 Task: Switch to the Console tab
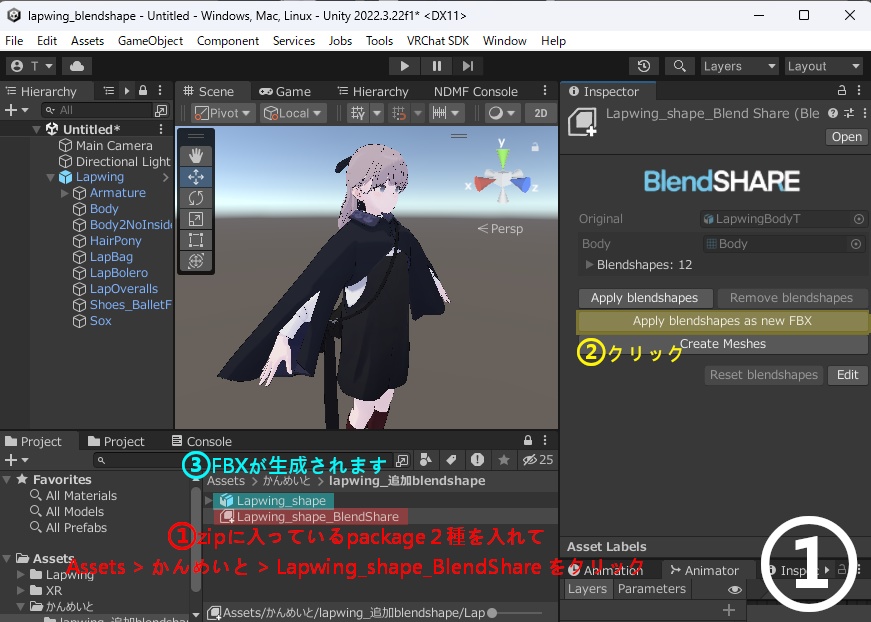[x=202, y=442]
